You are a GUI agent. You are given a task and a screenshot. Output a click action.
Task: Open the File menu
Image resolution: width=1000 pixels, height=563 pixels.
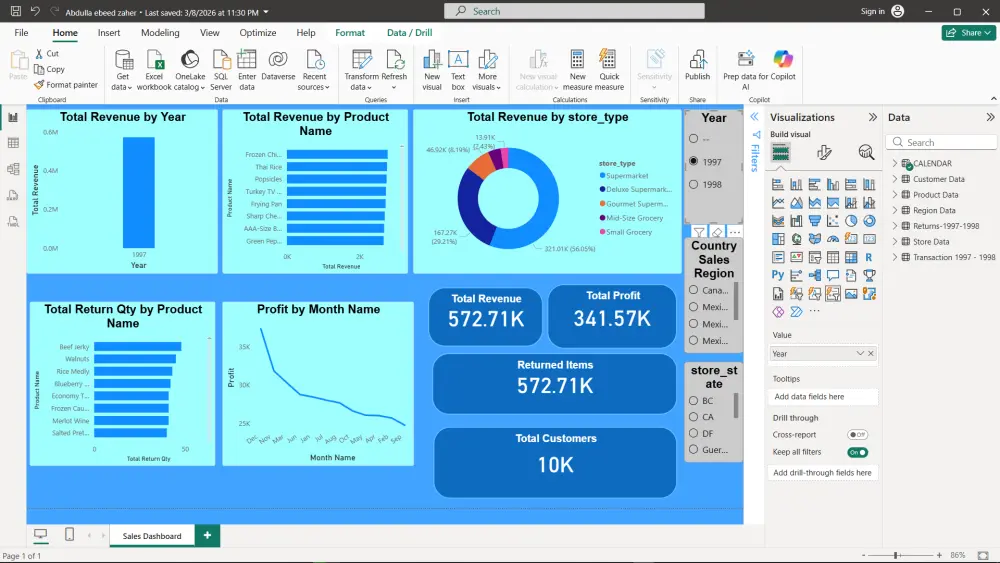tap(21, 33)
